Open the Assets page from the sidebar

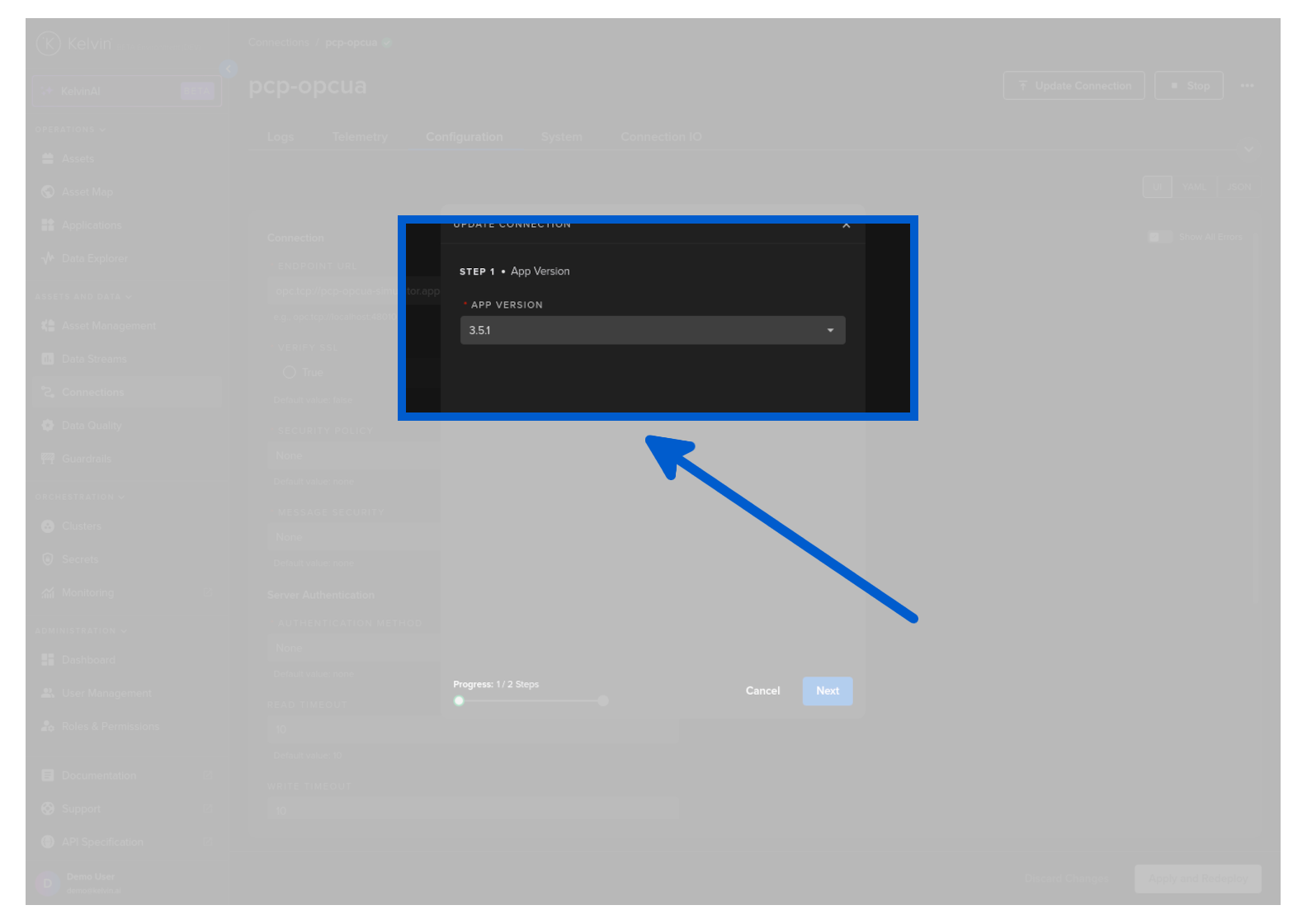tap(78, 158)
